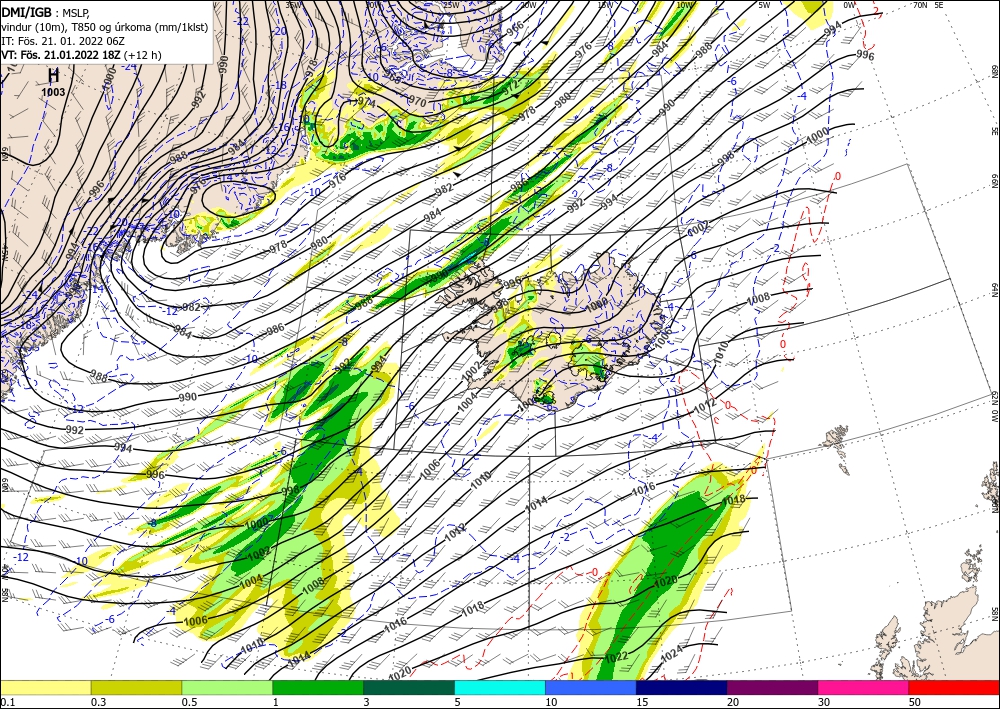Click the '1024' isobar label
The height and width of the screenshot is (709, 1000).
(672, 652)
